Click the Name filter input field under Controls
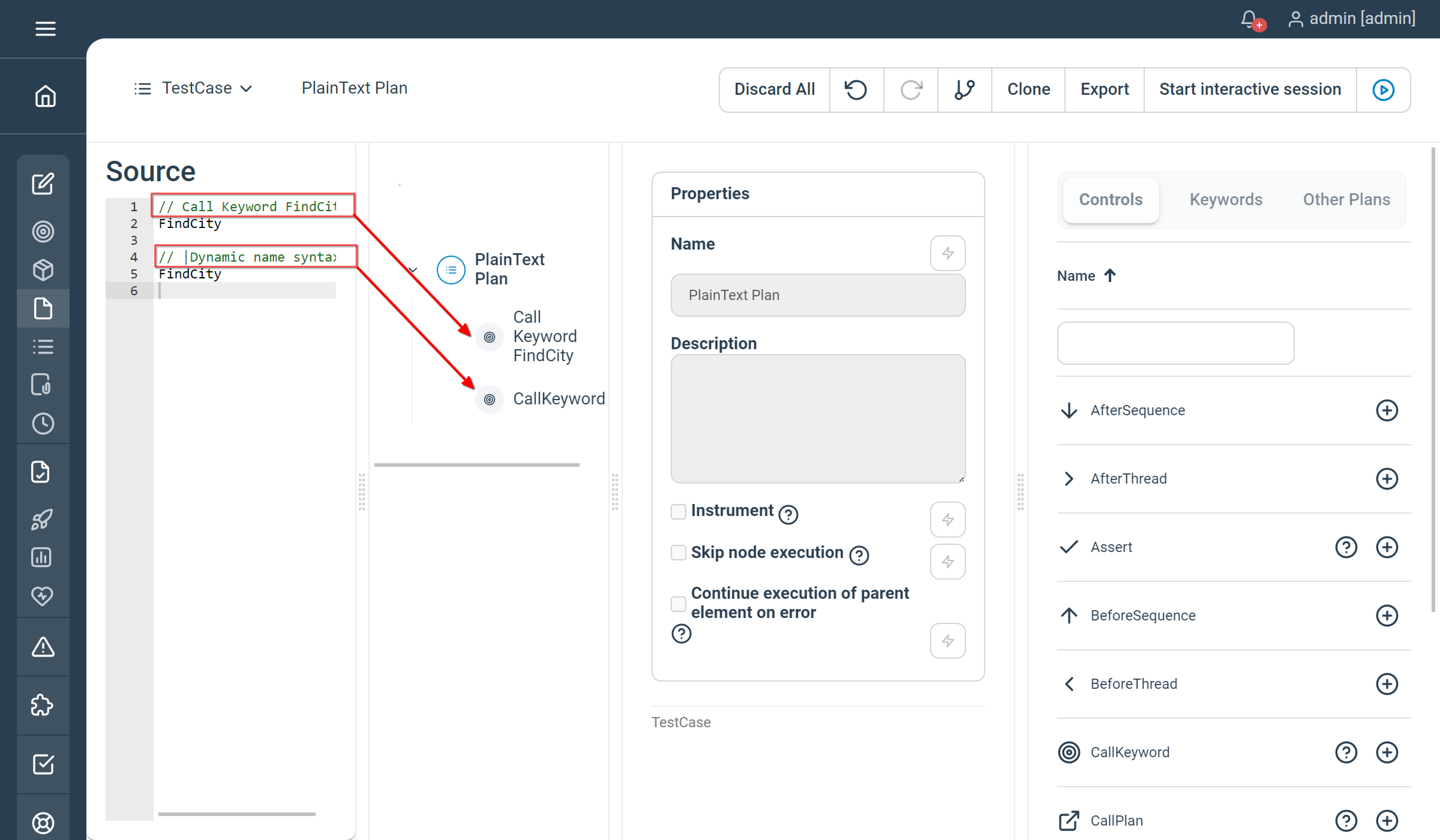This screenshot has width=1440, height=840. click(x=1175, y=343)
